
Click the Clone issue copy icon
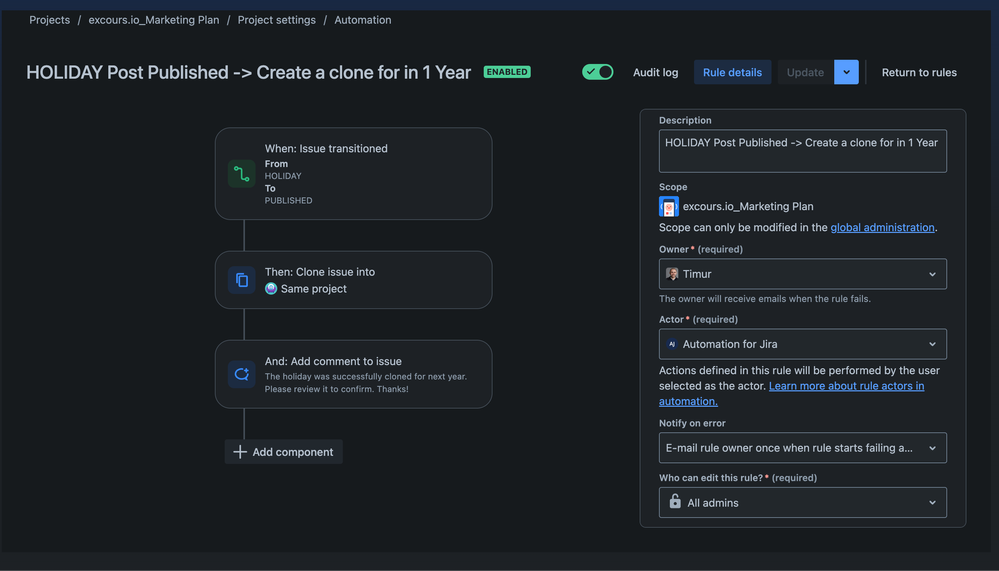241,280
